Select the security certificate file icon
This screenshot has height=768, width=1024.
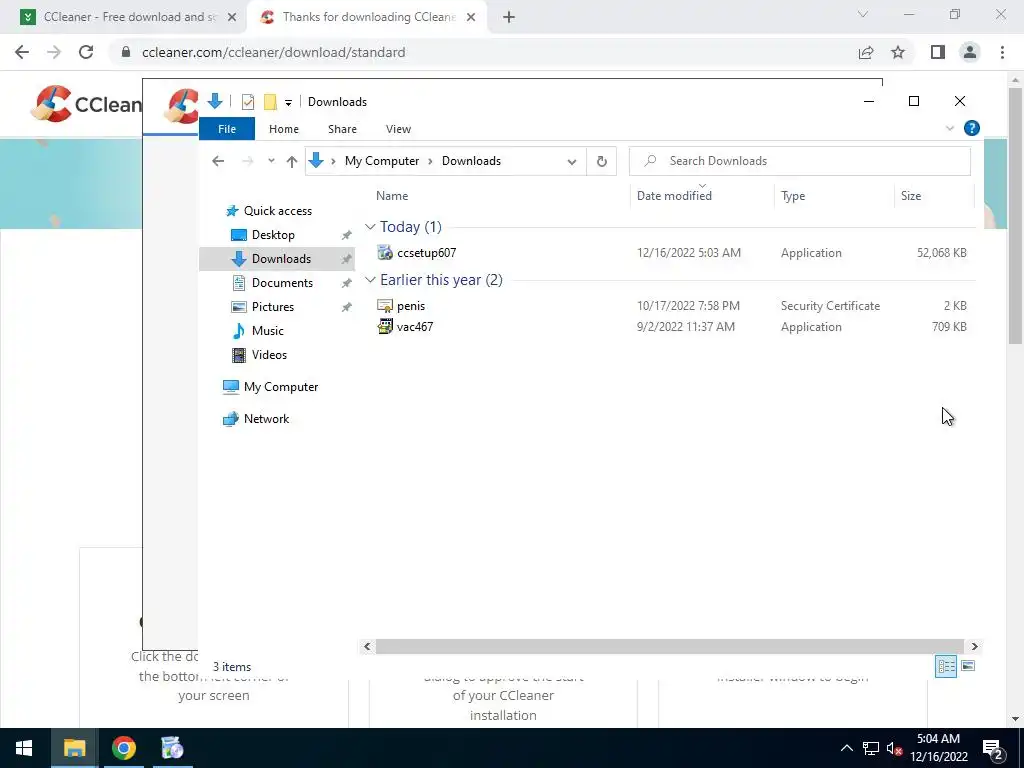point(385,306)
